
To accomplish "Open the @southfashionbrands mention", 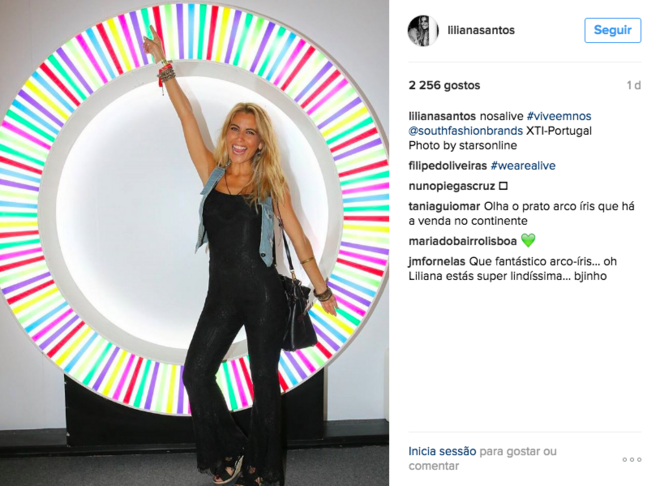I will 466,131.
